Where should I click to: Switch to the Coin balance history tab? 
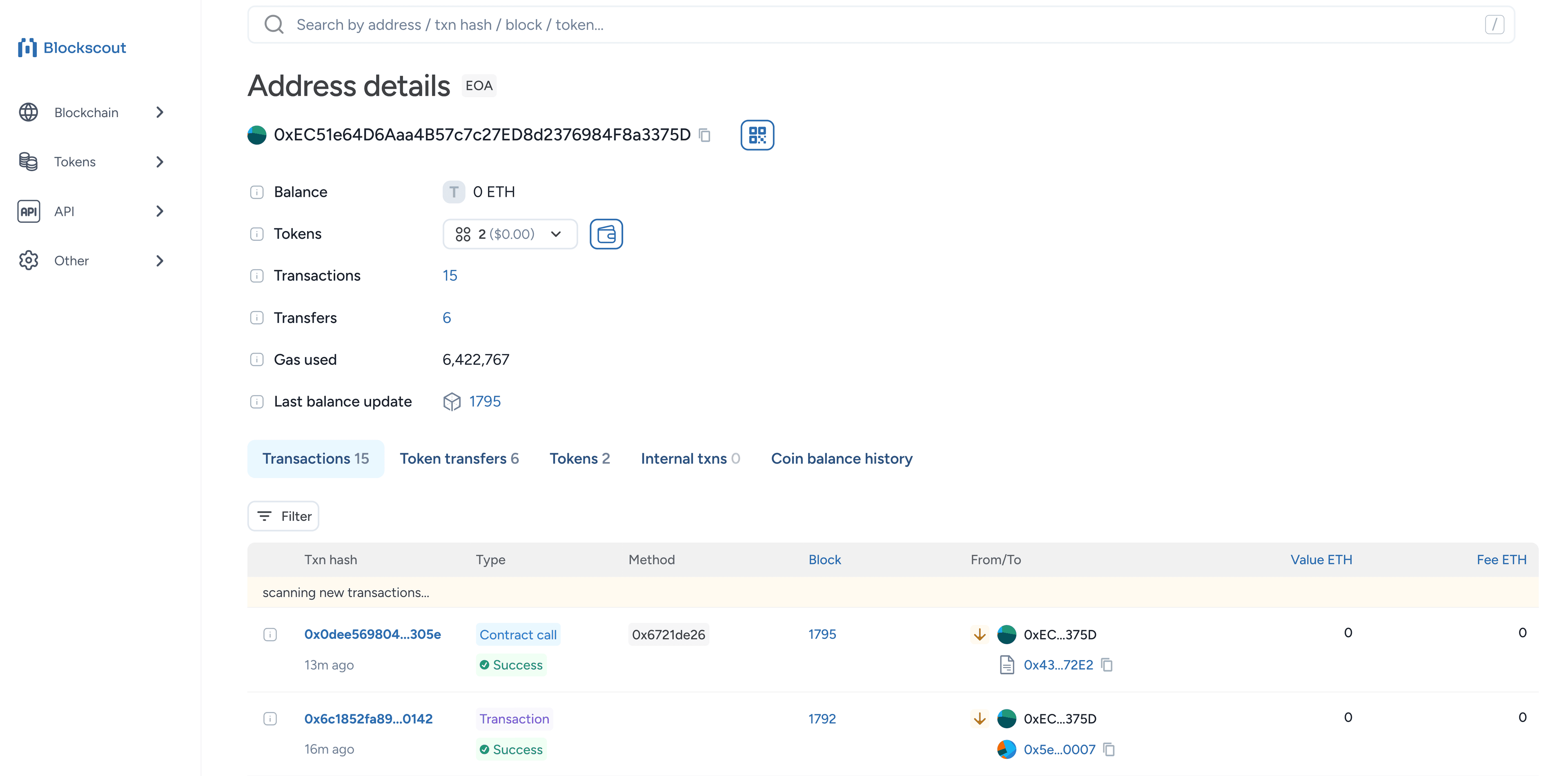841,458
